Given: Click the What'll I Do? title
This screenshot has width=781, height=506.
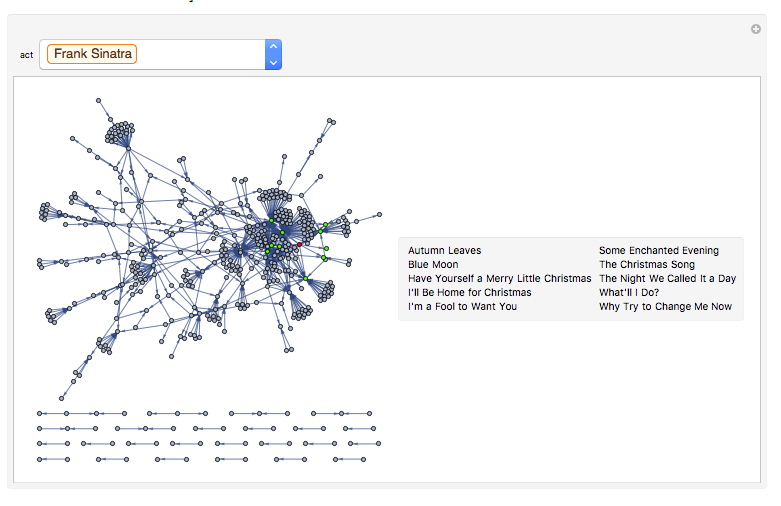Looking at the screenshot, I should [629, 292].
